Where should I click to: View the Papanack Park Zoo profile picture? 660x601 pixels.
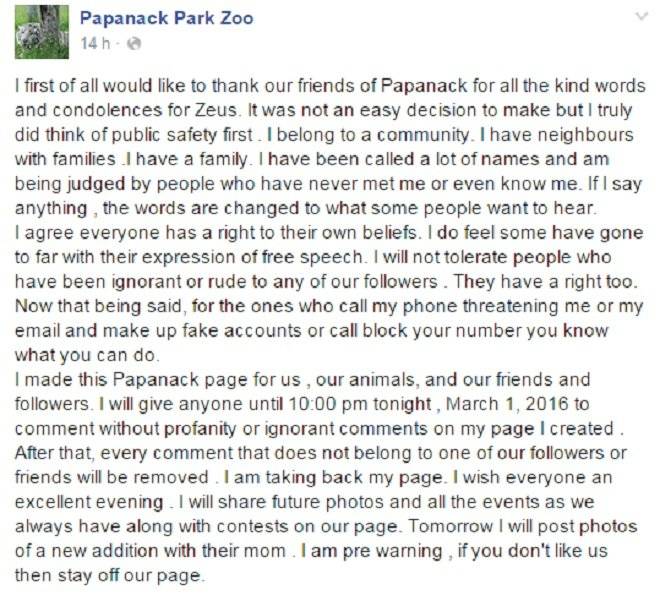pyautogui.click(x=42, y=32)
